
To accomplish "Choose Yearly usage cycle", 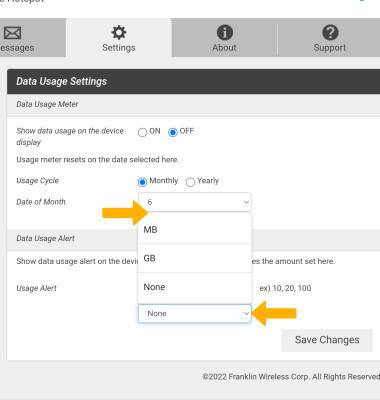I will click(x=190, y=182).
